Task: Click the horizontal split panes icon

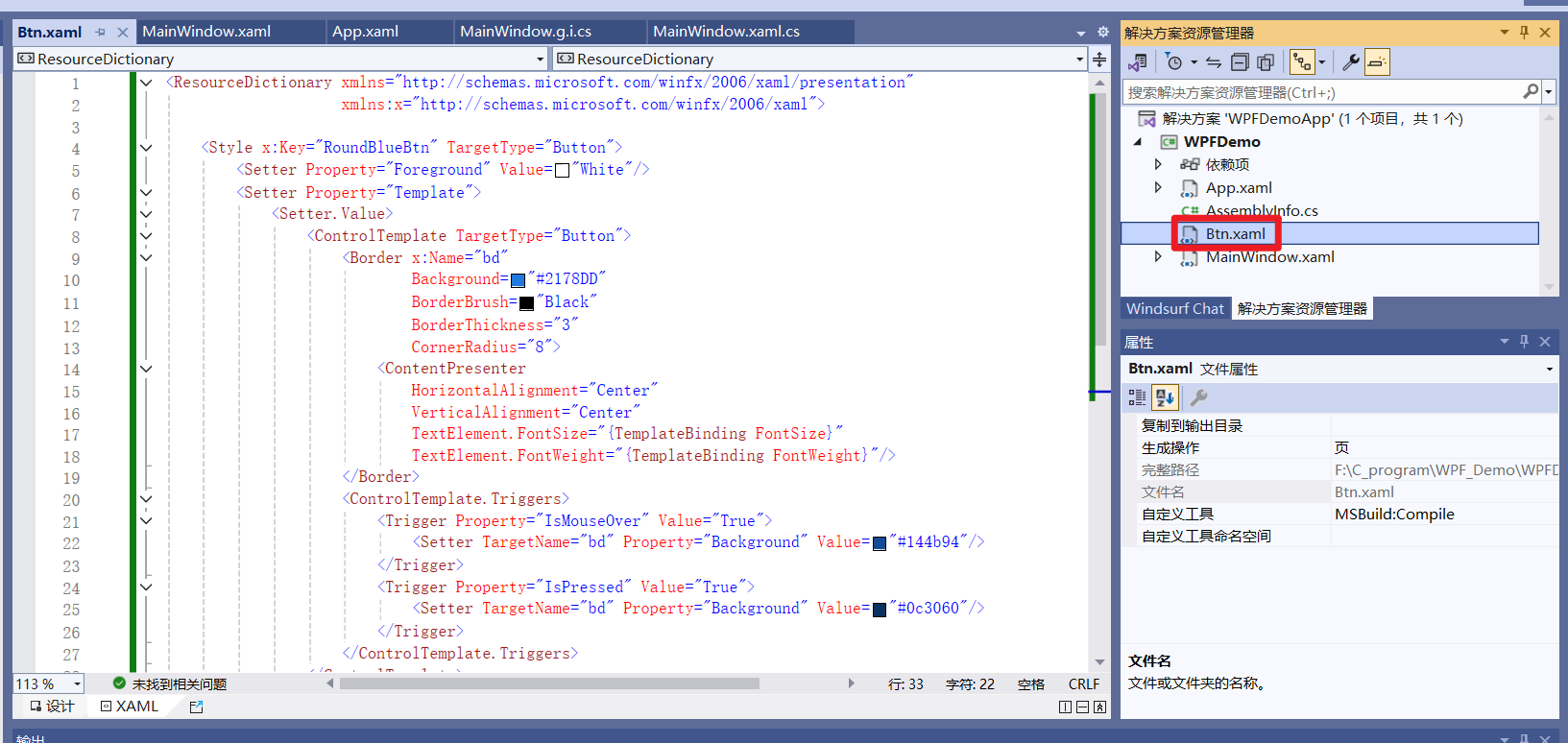Action: pyautogui.click(x=1082, y=707)
